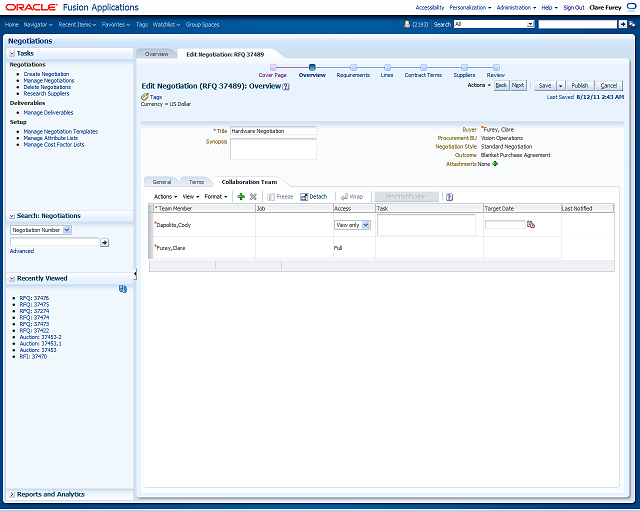Open table View menu
The image size is (640, 512).
tap(191, 197)
